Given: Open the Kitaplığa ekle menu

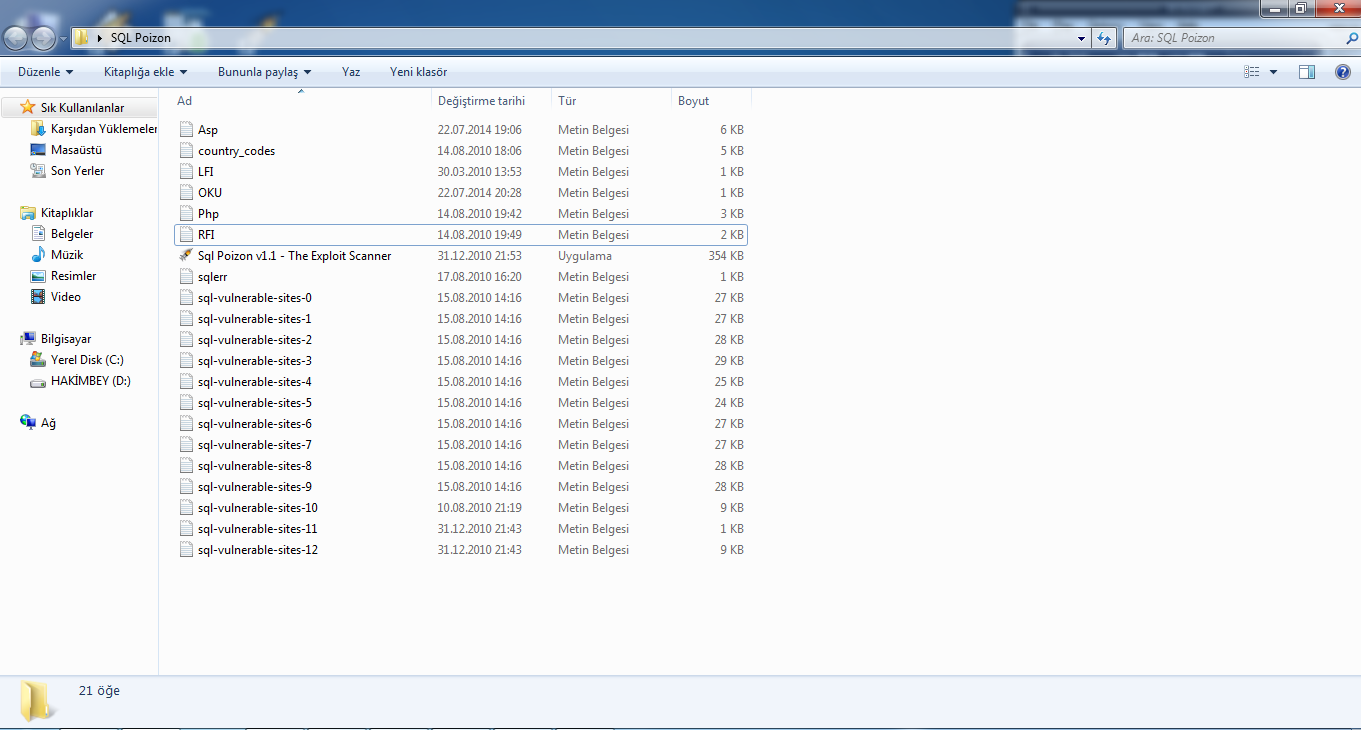Looking at the screenshot, I should tap(145, 72).
